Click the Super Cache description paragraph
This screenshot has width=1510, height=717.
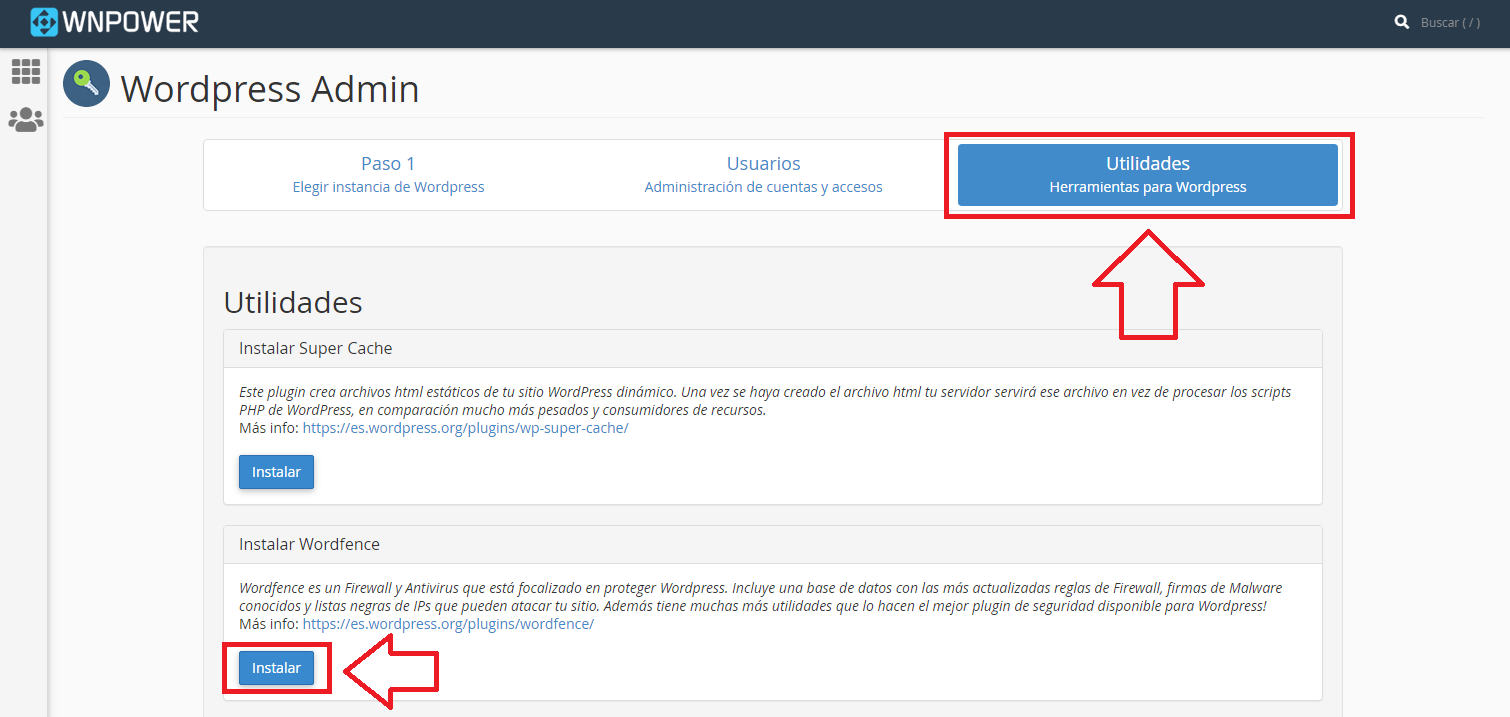click(763, 401)
